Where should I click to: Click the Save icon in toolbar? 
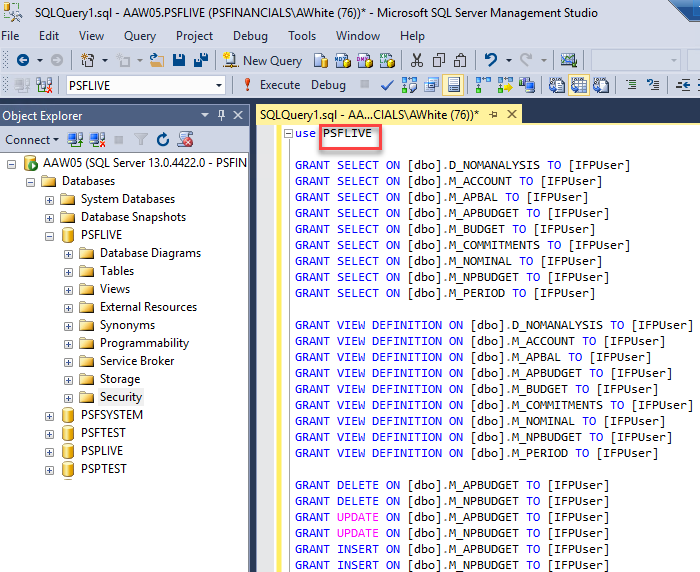pyautogui.click(x=179, y=60)
